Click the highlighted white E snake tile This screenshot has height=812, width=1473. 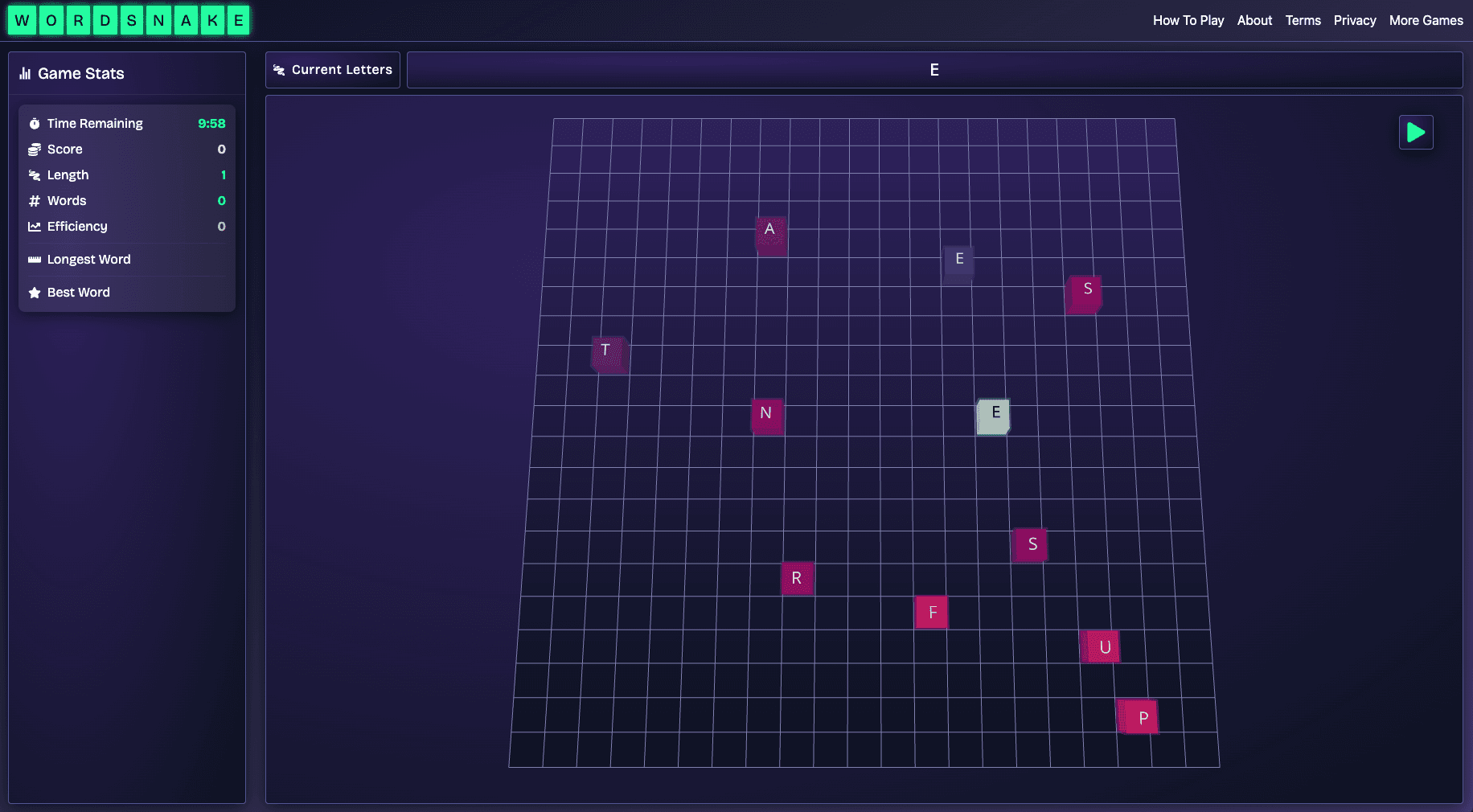[x=993, y=416]
